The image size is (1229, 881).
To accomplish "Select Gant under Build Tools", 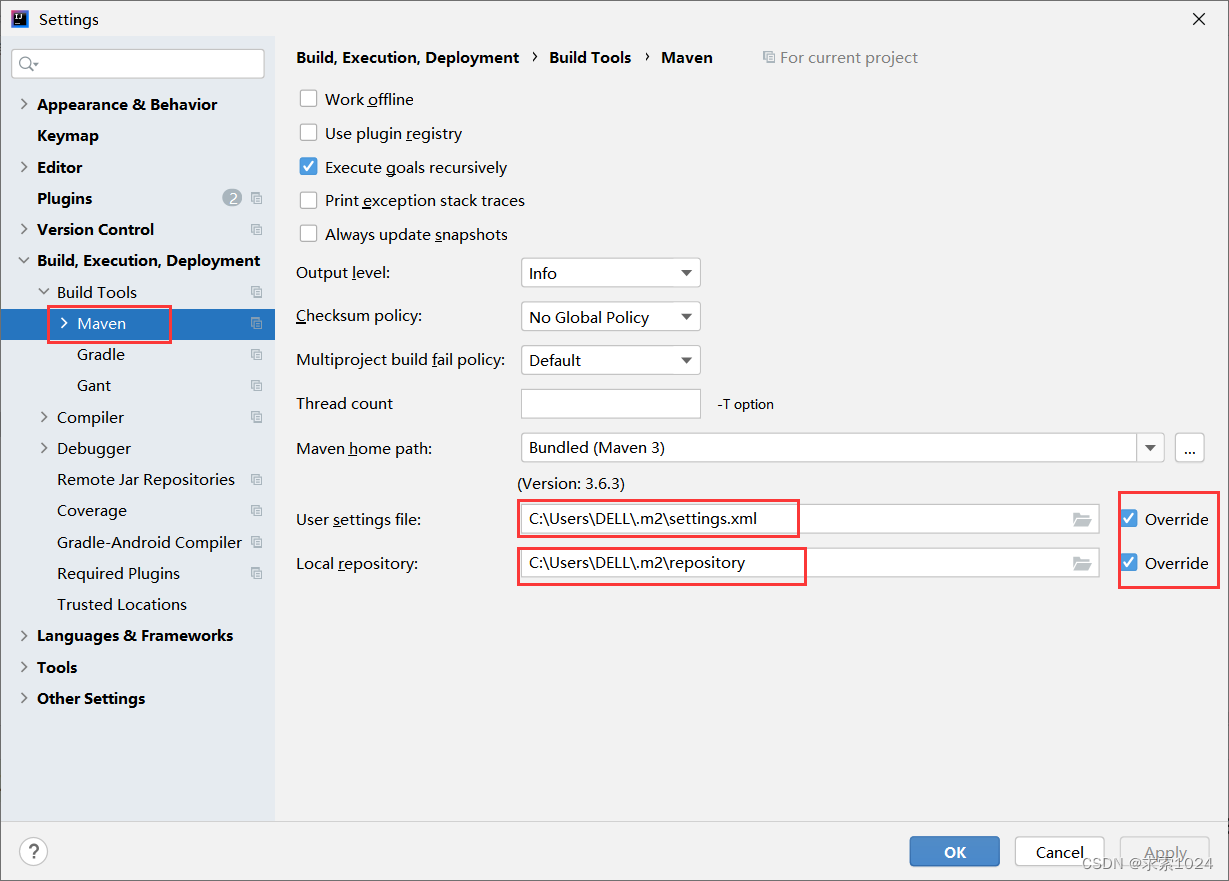I will [94, 385].
